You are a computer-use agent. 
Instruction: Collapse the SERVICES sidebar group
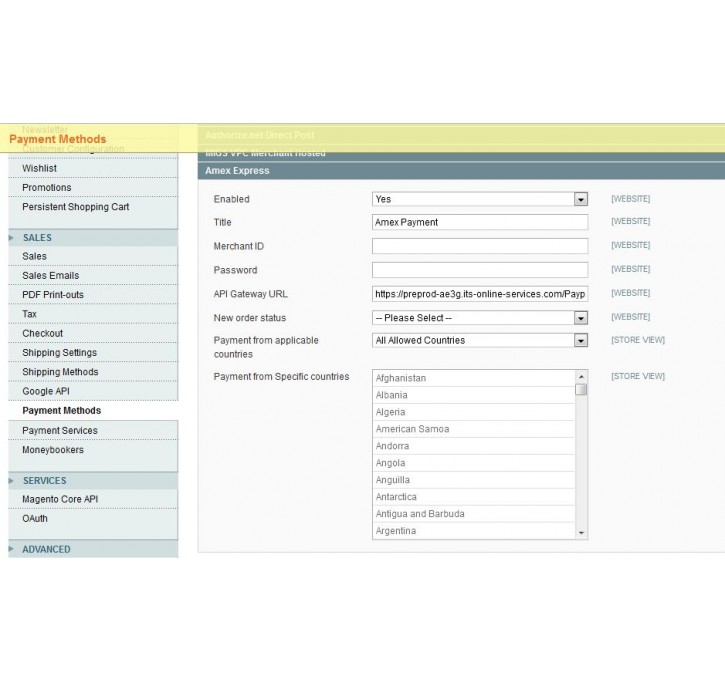(92, 481)
